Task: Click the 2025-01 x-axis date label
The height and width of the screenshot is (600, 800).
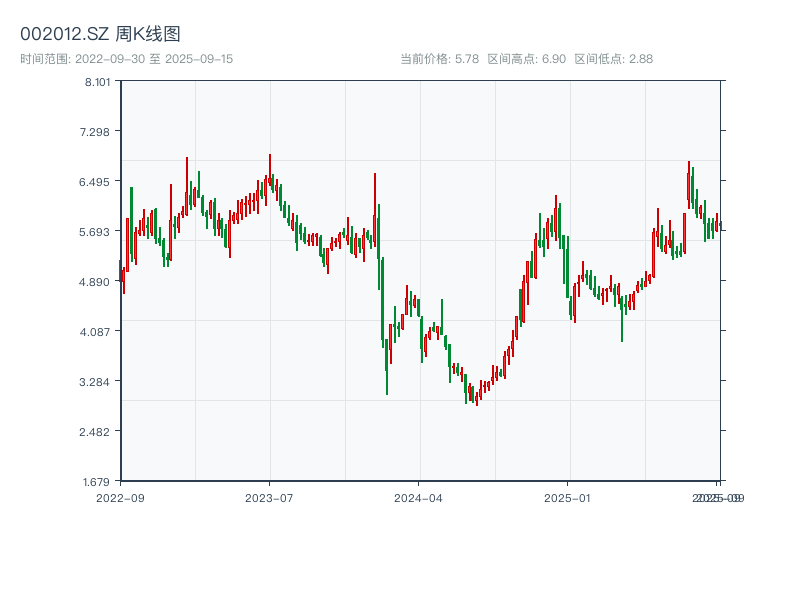Action: [569, 497]
